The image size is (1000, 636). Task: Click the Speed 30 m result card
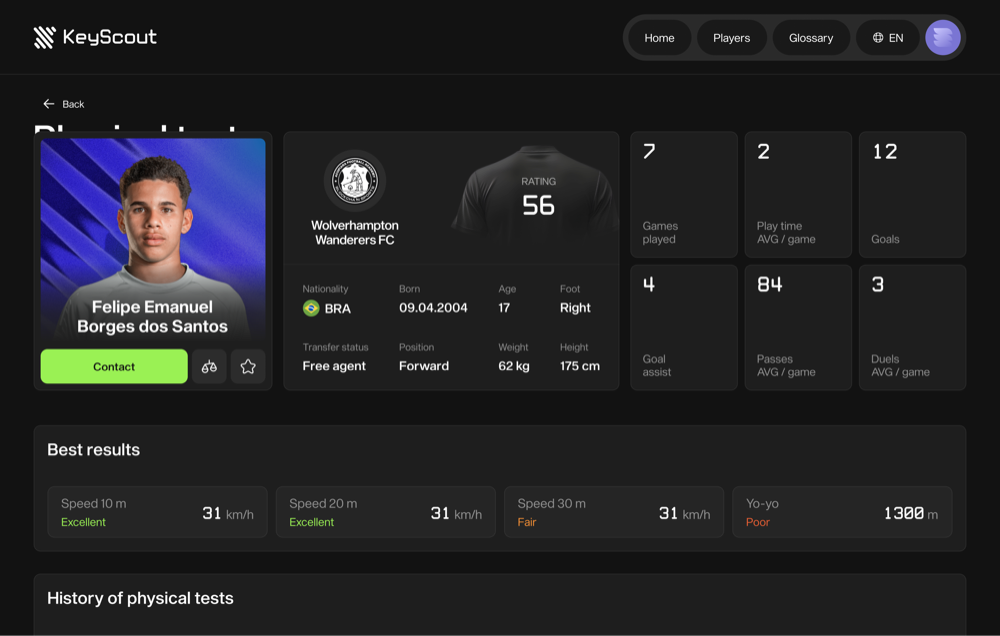tap(614, 512)
